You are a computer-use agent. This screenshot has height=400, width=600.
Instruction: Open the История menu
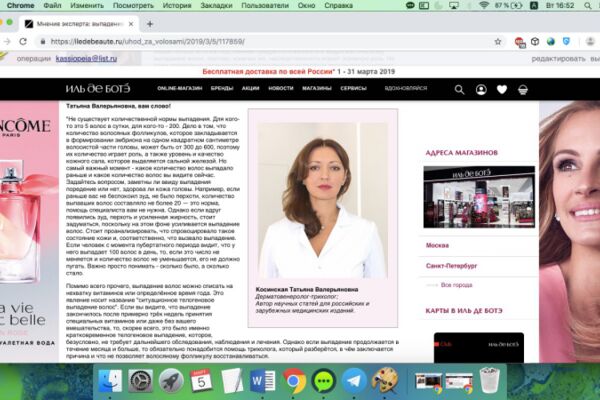(x=177, y=5)
